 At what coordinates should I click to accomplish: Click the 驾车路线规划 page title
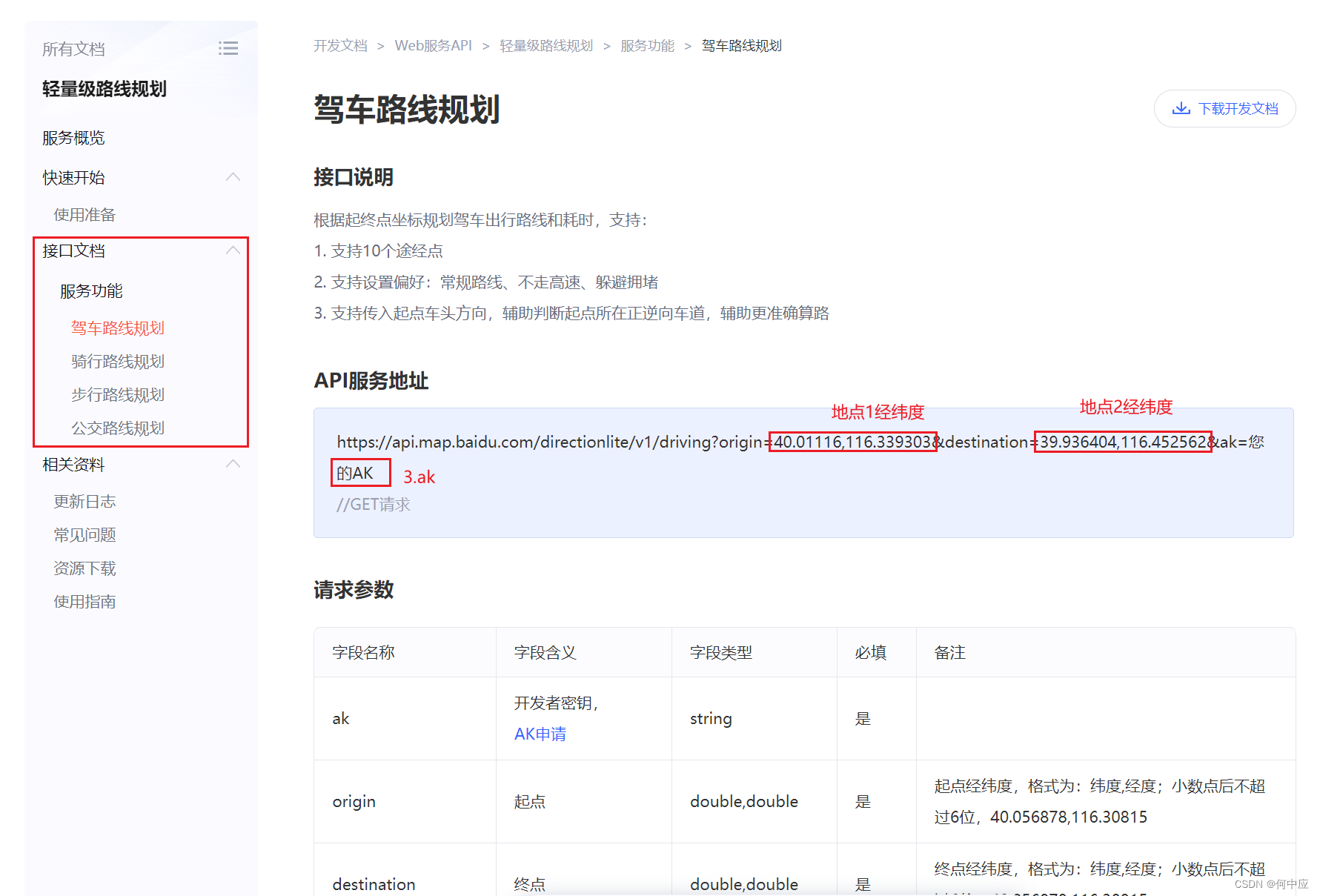tap(407, 109)
